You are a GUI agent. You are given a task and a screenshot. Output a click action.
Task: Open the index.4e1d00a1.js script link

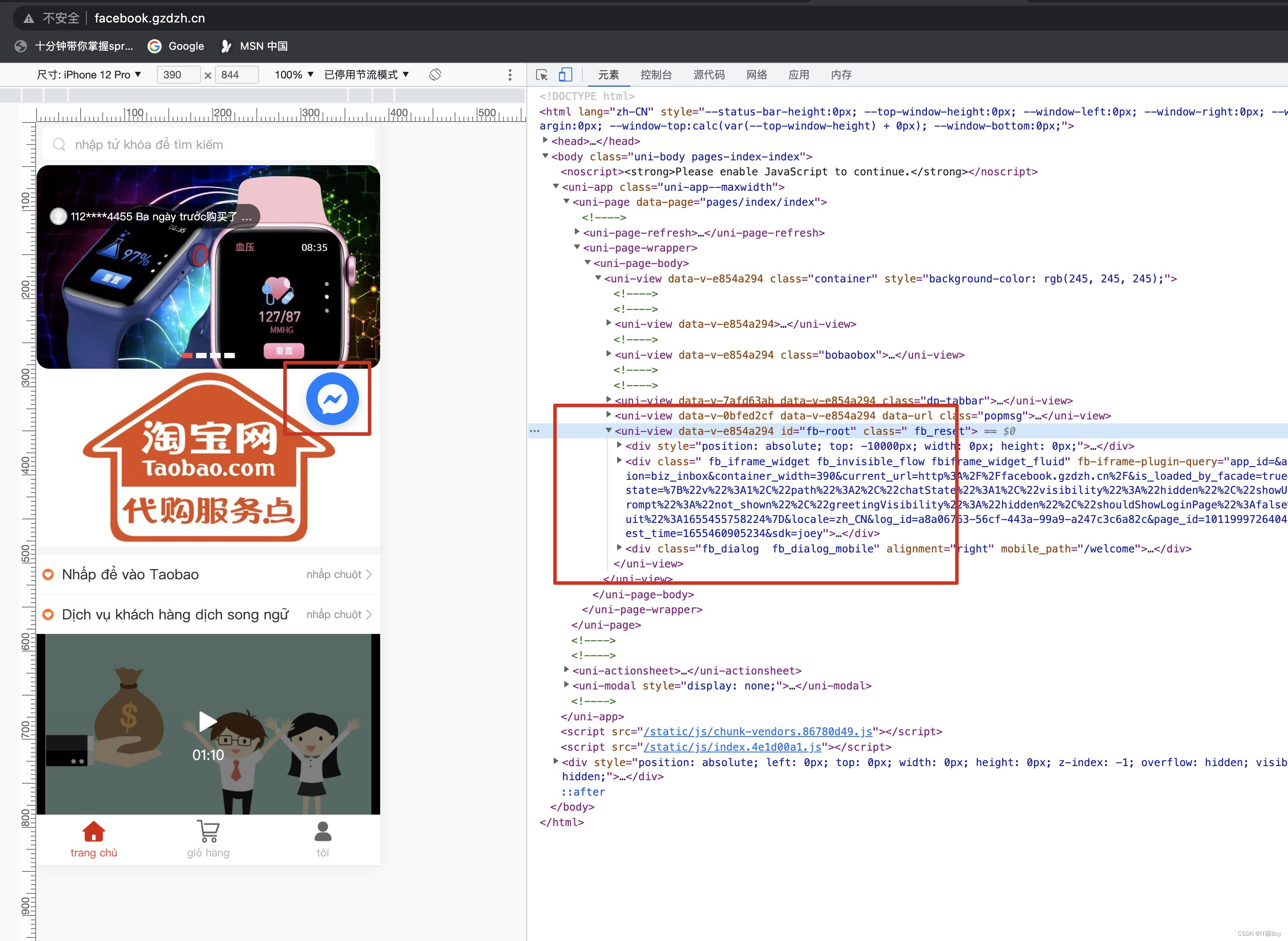[x=732, y=747]
